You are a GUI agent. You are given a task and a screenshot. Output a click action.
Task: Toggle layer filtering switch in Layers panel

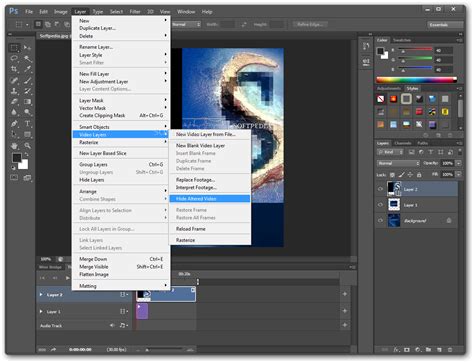460,152
